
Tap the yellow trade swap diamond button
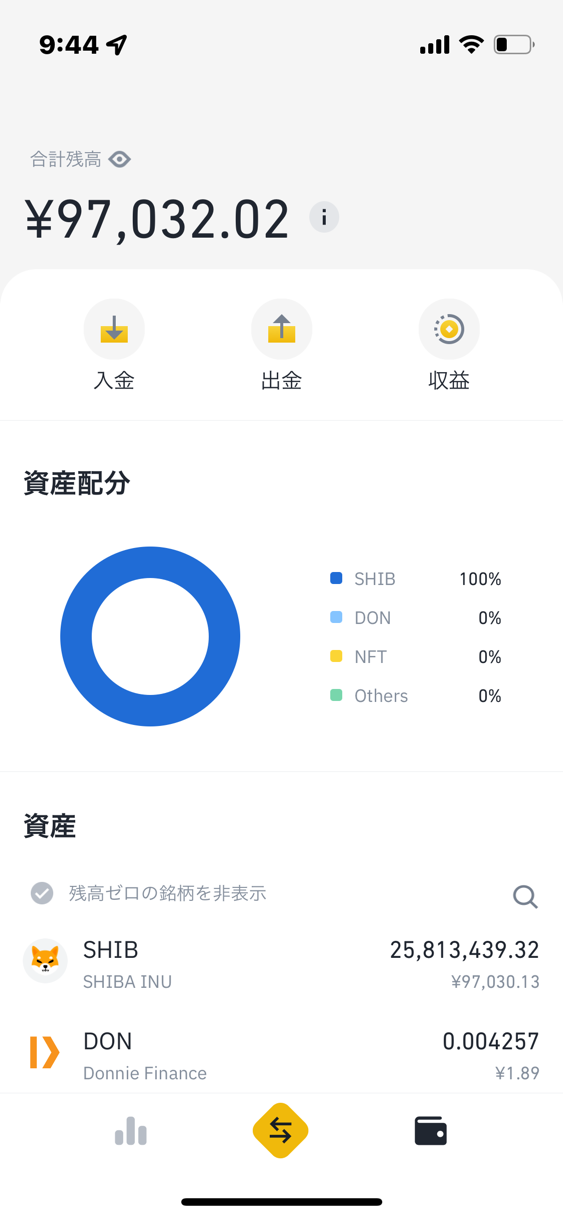[281, 1130]
